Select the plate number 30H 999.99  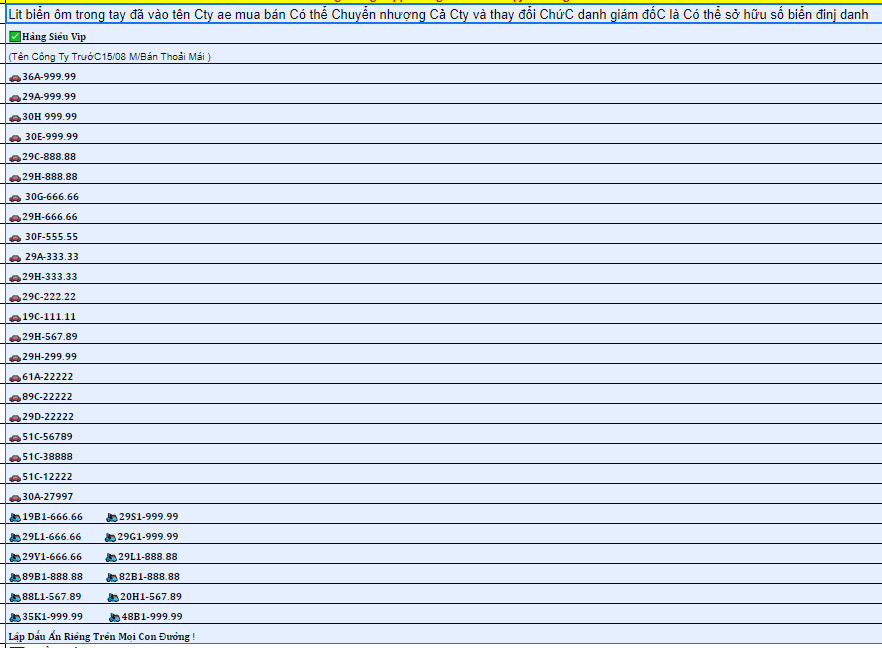[x=49, y=117]
